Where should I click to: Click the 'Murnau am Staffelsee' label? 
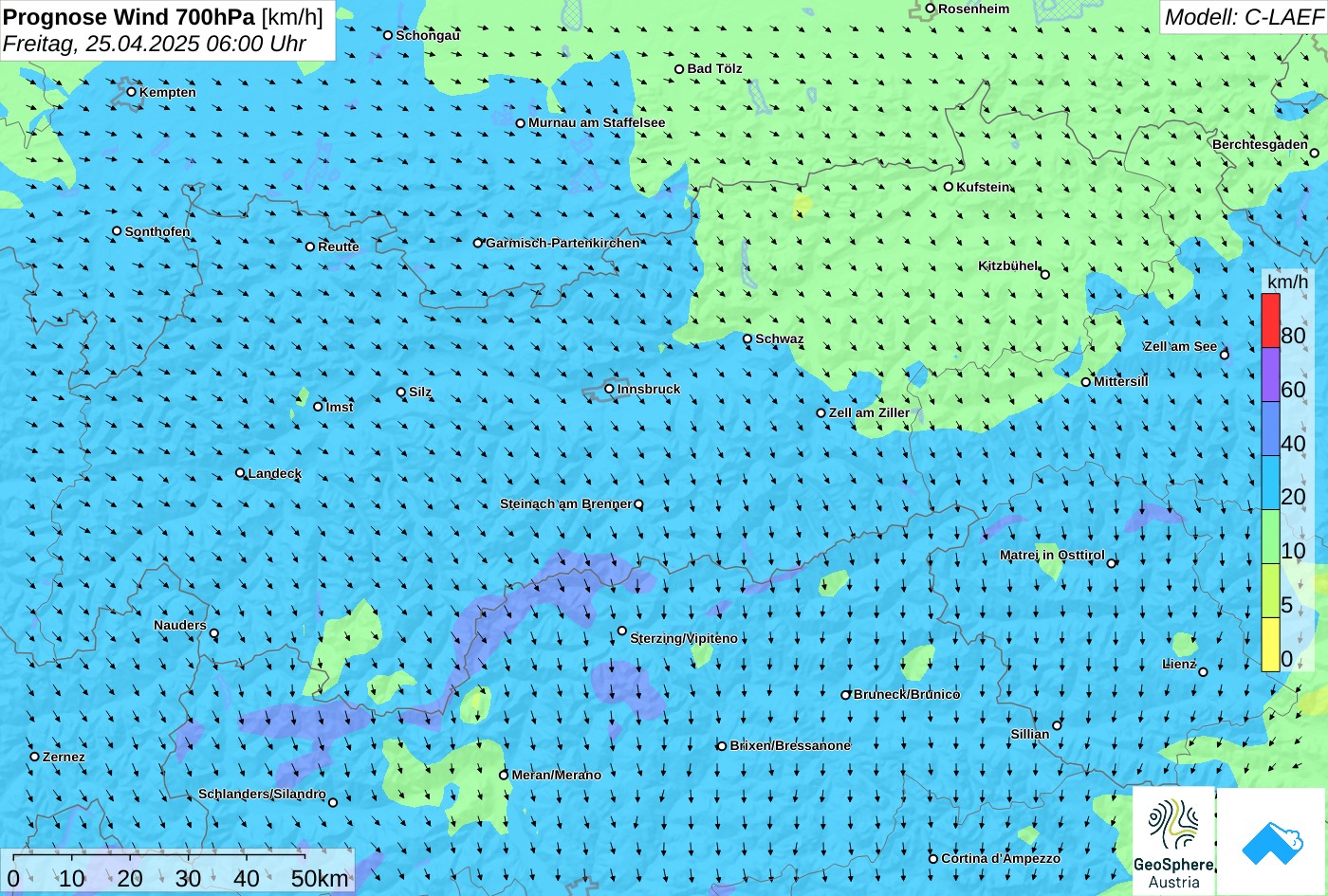pos(597,122)
